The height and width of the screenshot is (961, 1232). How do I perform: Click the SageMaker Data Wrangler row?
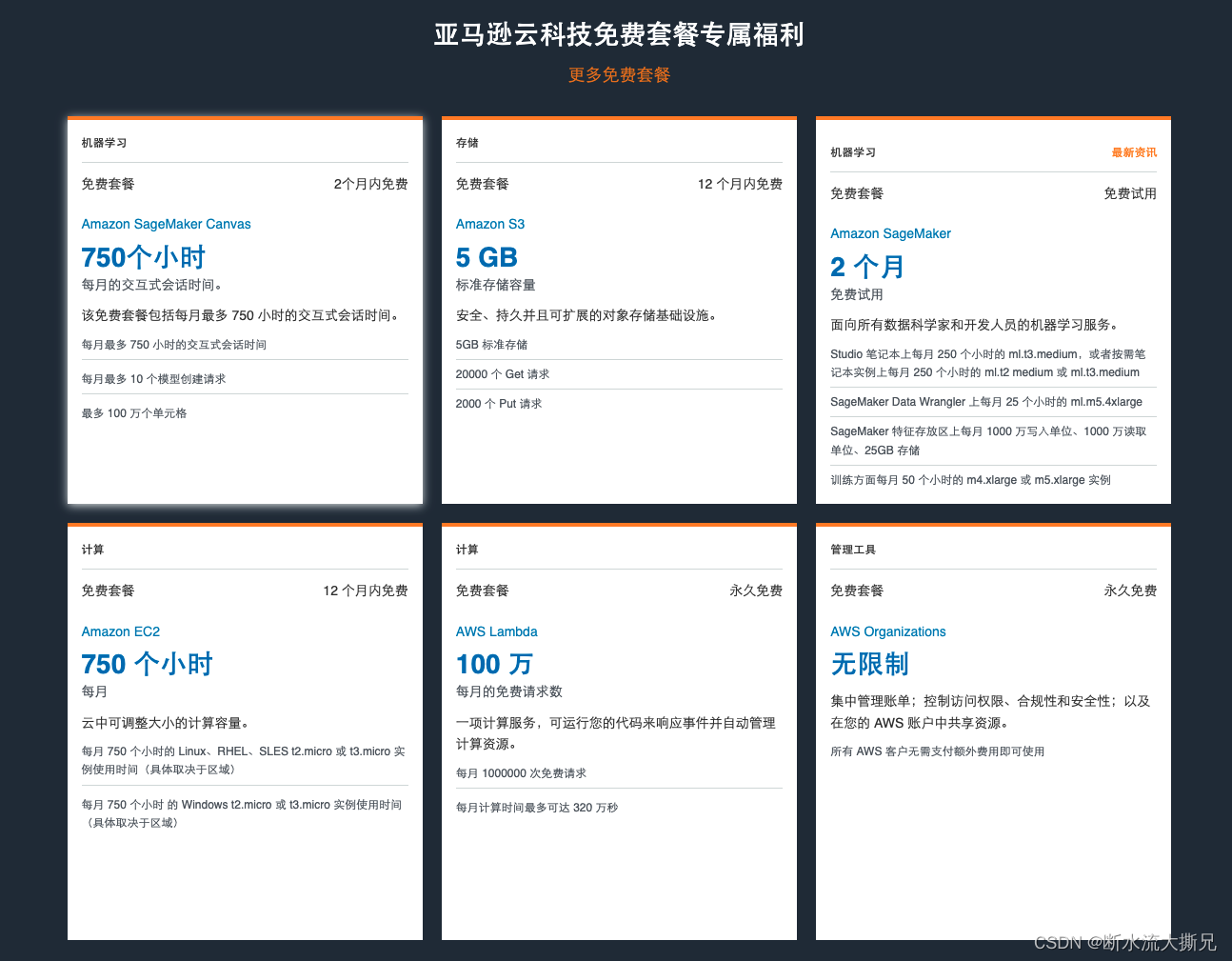point(993,402)
